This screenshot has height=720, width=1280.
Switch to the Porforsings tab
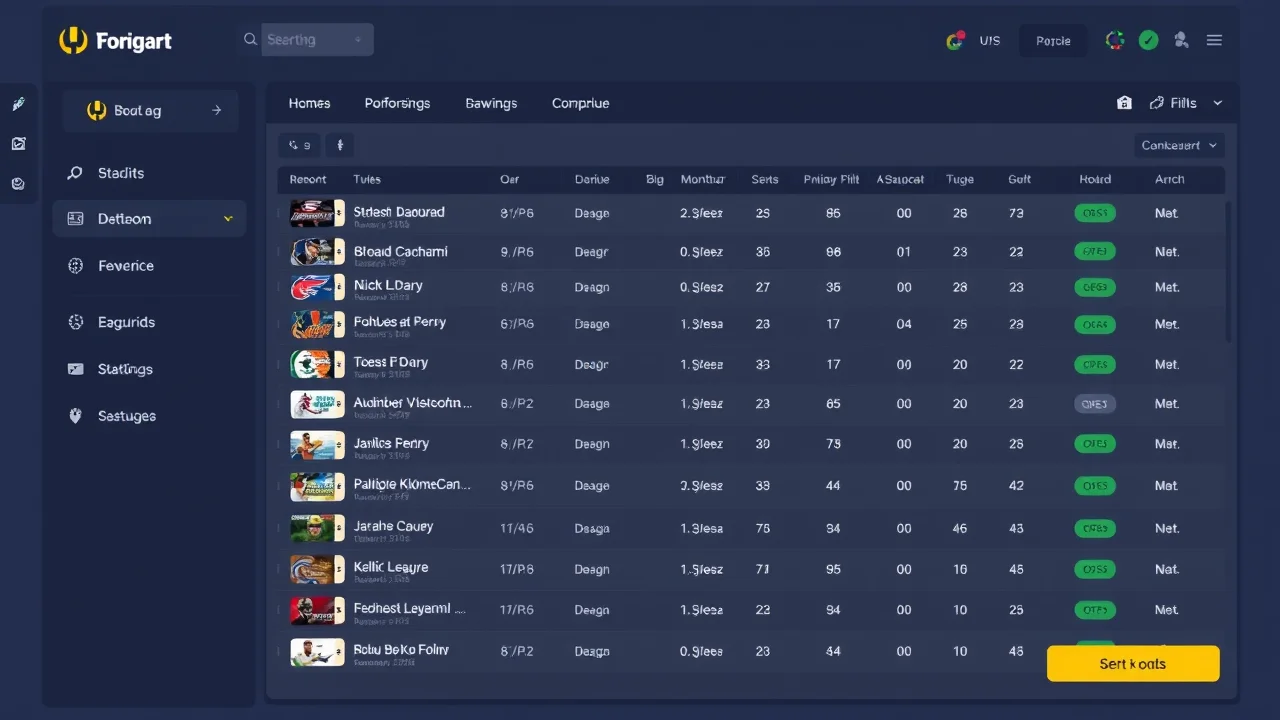pos(397,103)
